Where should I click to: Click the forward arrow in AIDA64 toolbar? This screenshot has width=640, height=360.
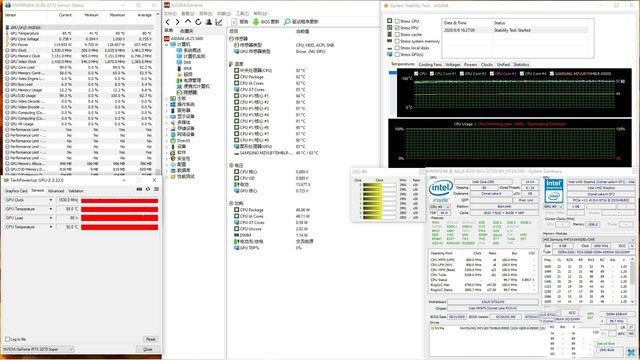tap(177, 22)
